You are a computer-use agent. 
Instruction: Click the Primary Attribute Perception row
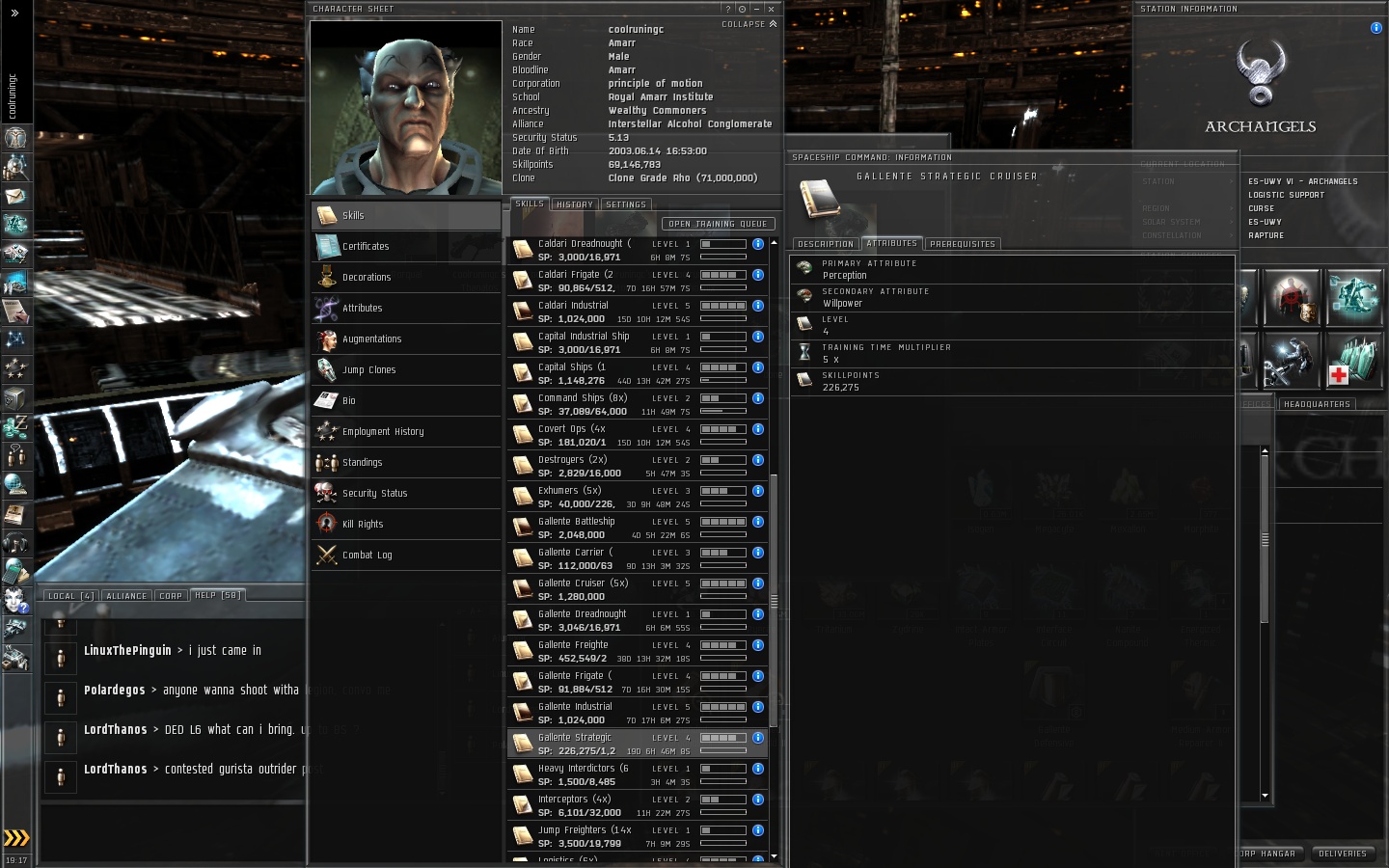coord(1012,269)
